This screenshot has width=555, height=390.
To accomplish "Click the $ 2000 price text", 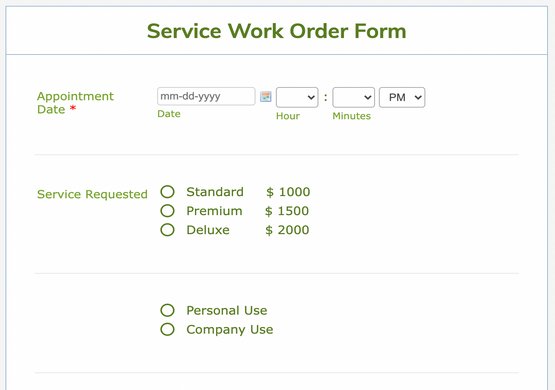I will (287, 230).
